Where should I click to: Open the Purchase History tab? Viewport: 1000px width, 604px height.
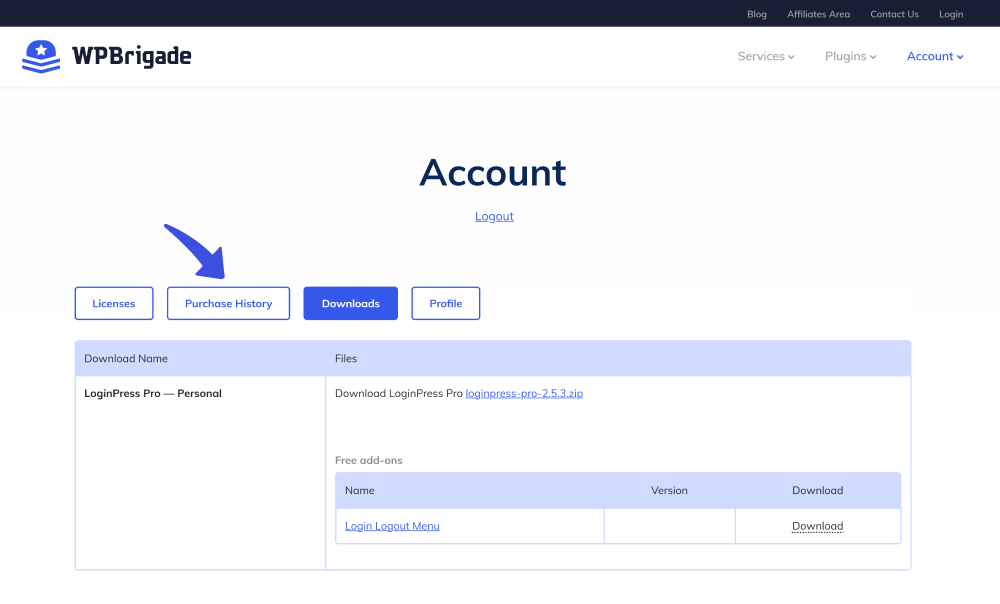click(x=228, y=304)
